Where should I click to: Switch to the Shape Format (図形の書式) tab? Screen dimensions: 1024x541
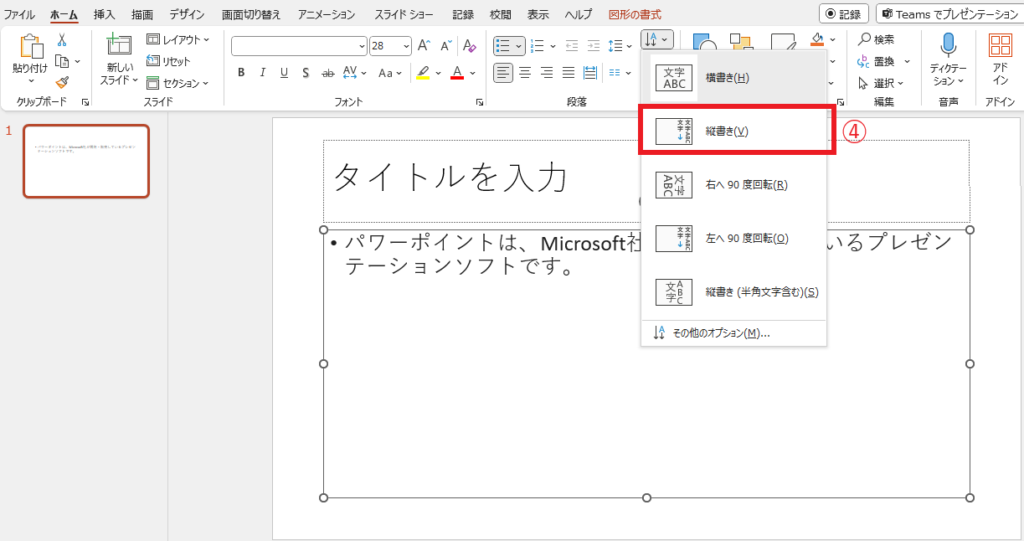click(x=634, y=14)
